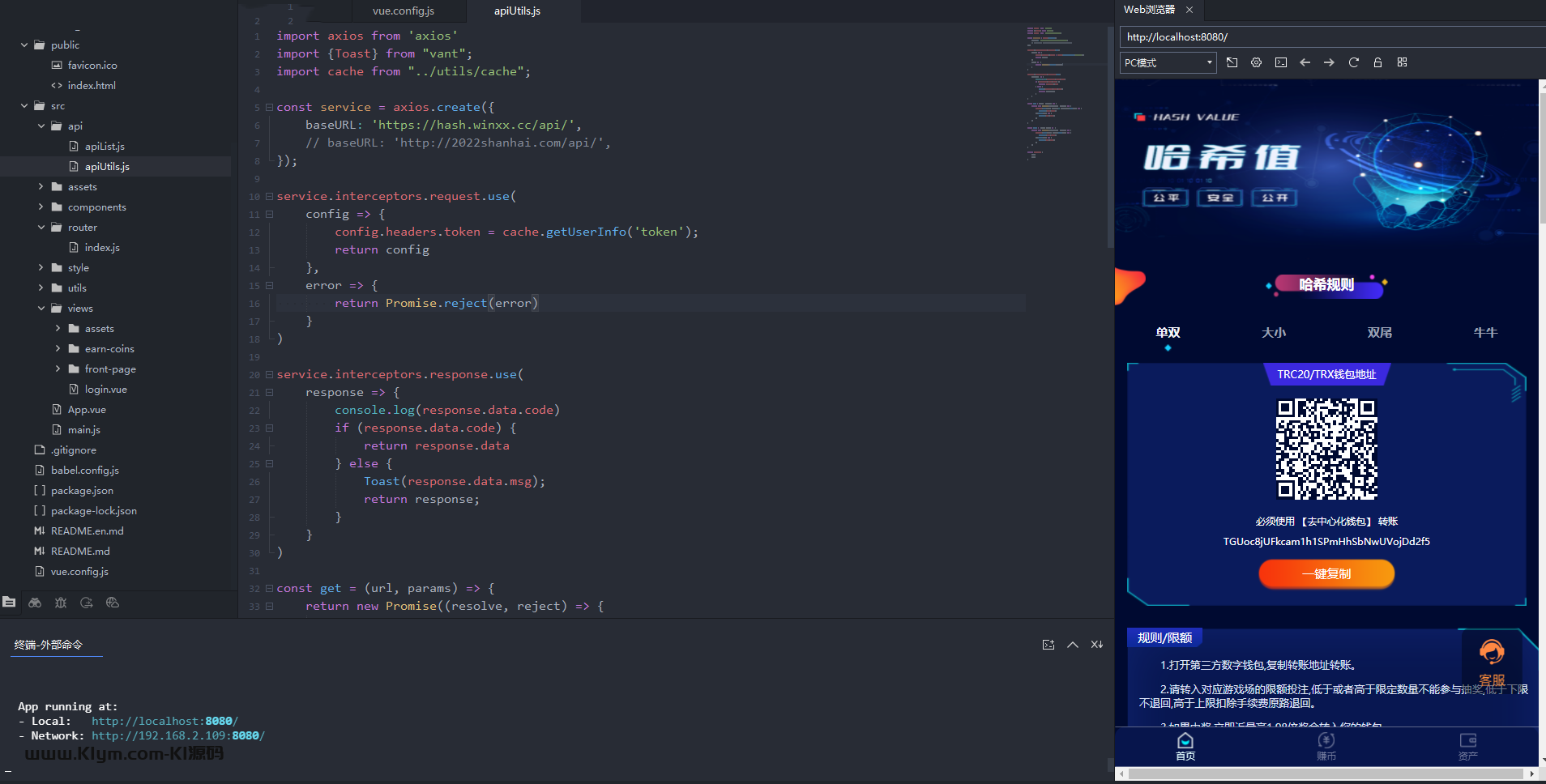The image size is (1546, 784).
Task: Select the 终端-外部命令 terminal tab
Action: [49, 645]
